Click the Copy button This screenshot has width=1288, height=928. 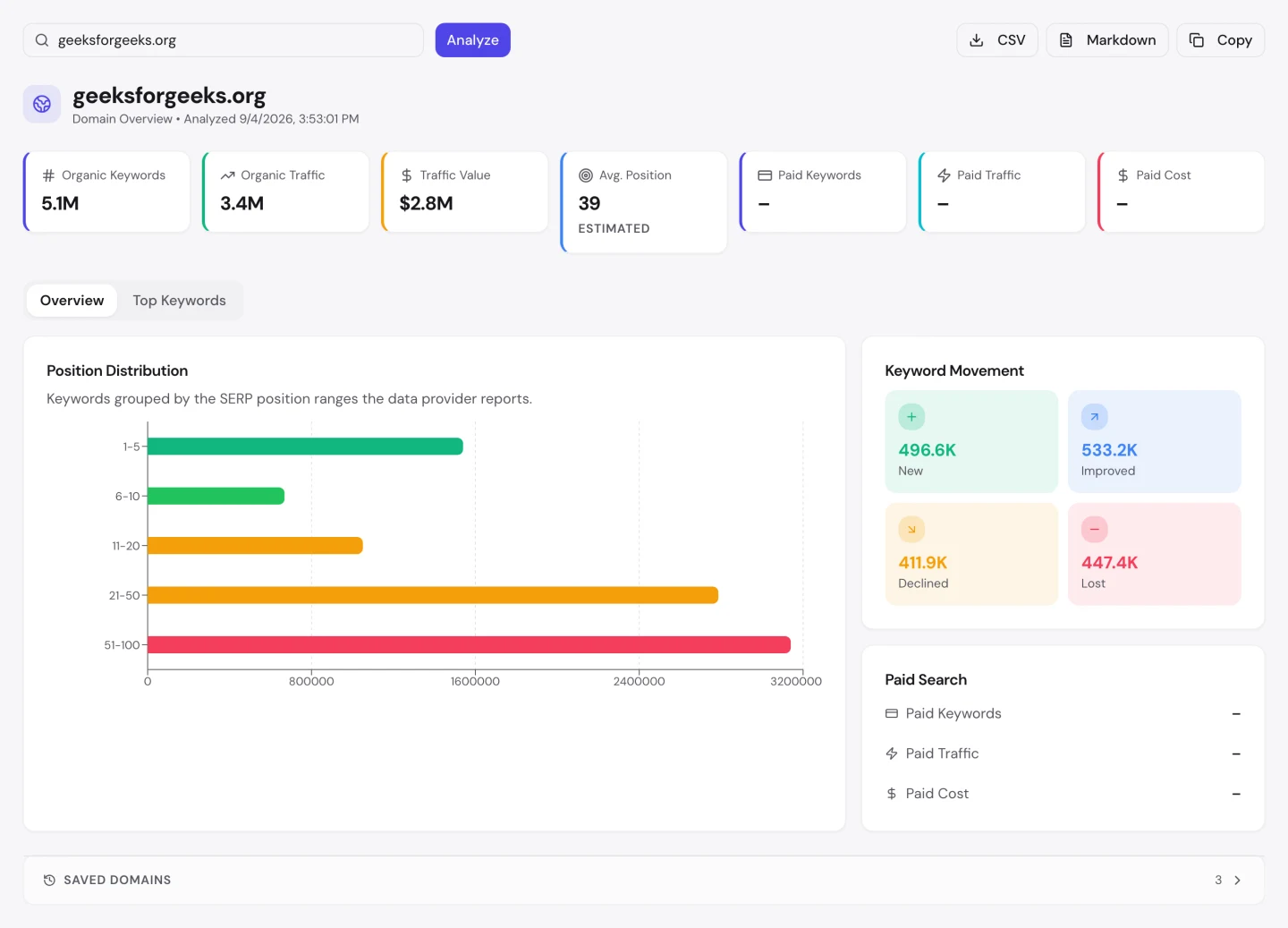coord(1220,40)
